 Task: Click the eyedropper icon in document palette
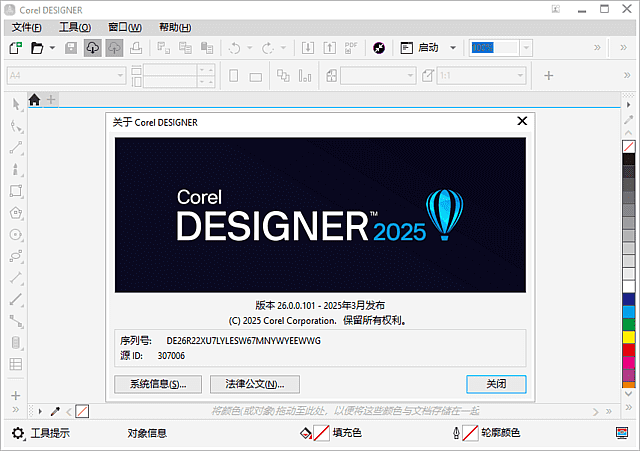point(56,411)
